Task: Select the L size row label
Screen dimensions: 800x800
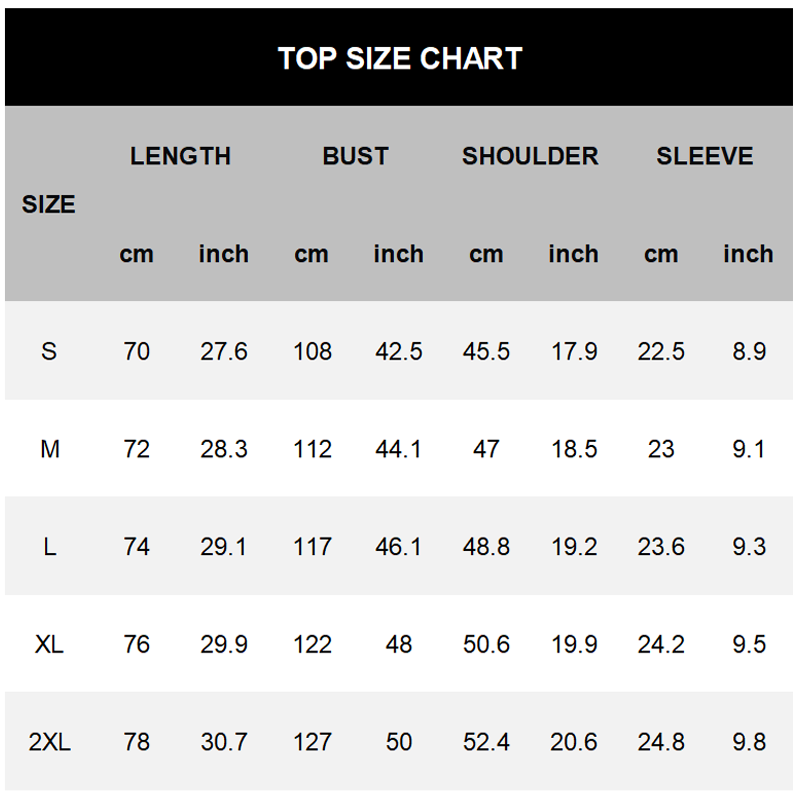Action: pos(49,547)
